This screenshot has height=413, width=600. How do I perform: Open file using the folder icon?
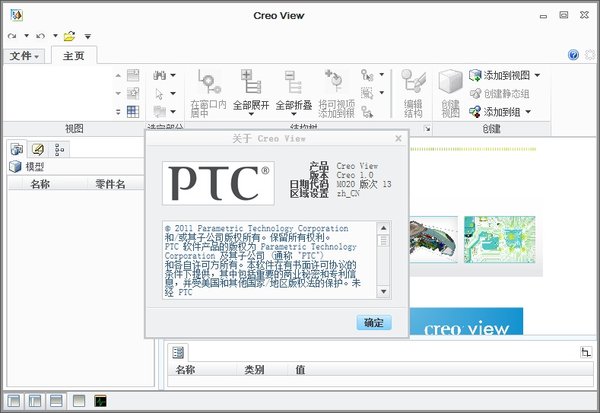[70, 36]
